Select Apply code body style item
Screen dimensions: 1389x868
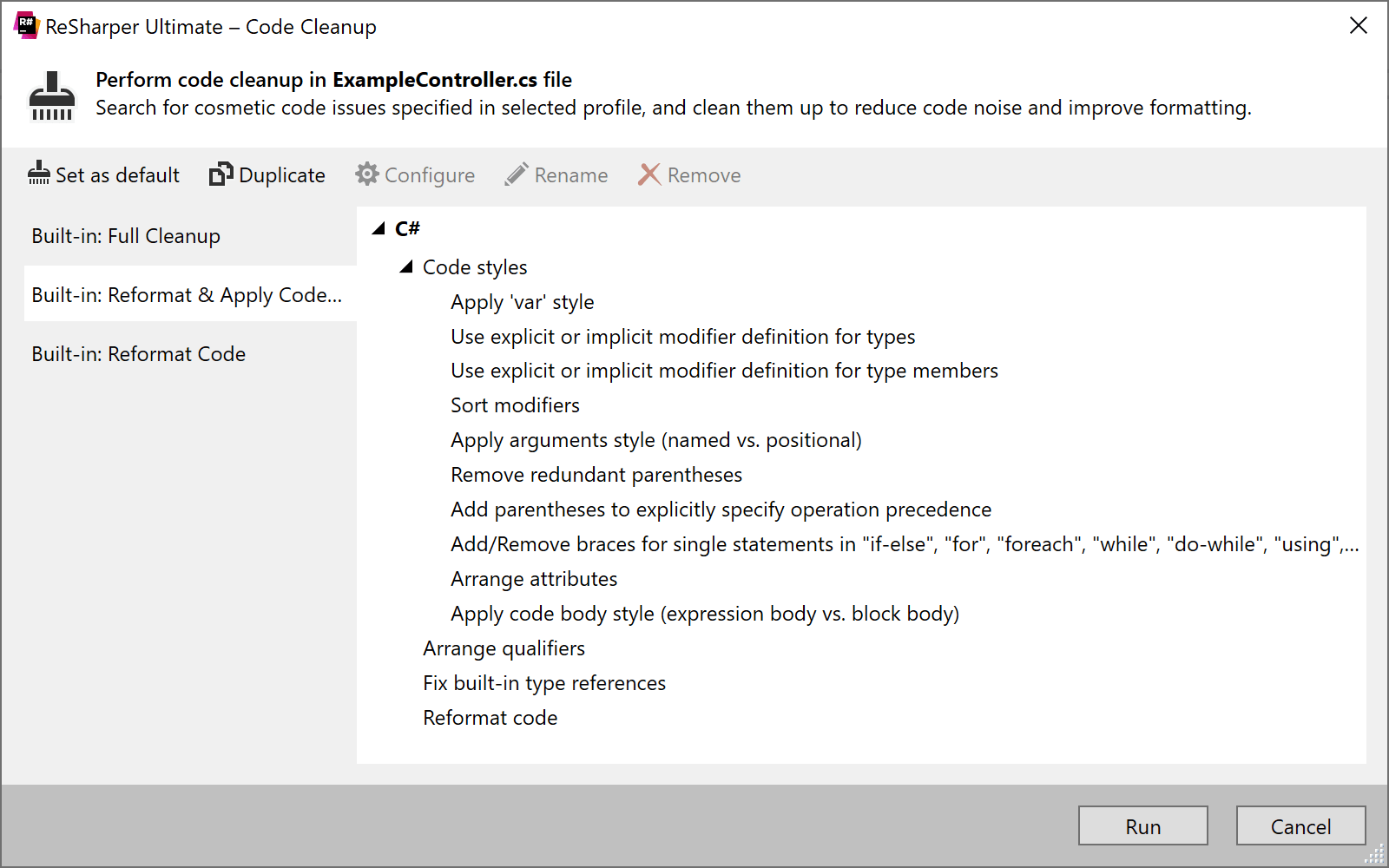click(705, 614)
